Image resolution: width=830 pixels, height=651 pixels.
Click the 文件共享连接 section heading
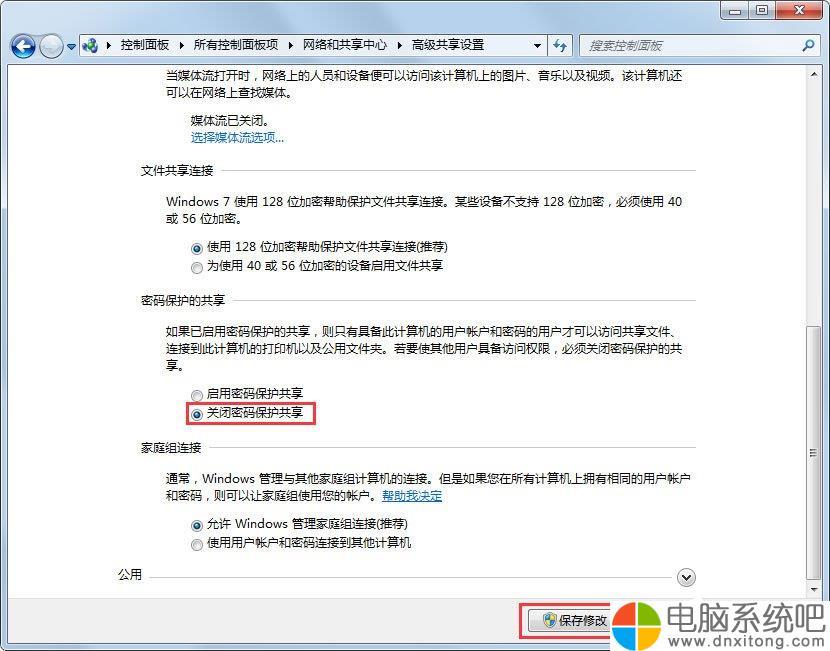pyautogui.click(x=177, y=170)
